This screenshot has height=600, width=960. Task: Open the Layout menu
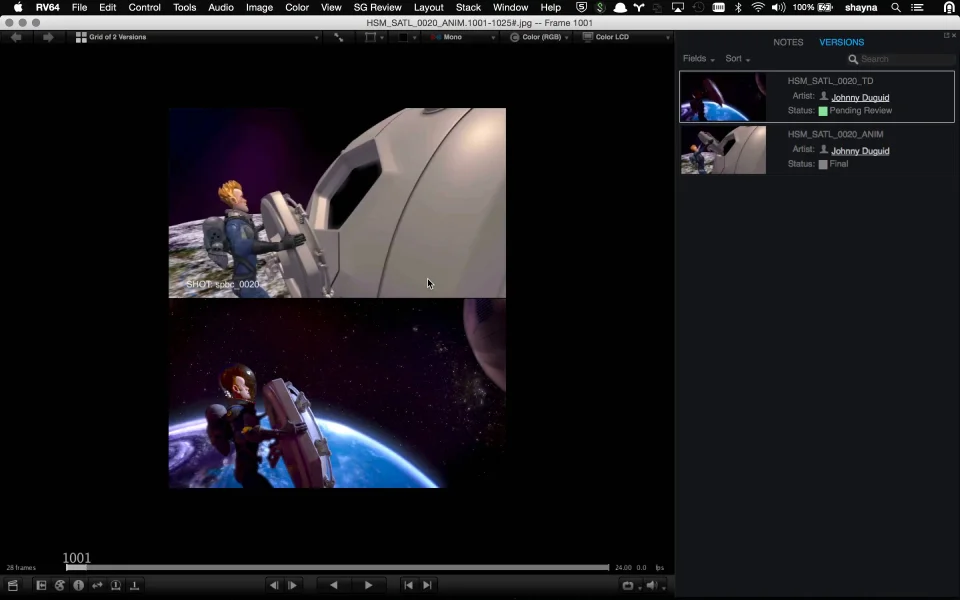[429, 7]
